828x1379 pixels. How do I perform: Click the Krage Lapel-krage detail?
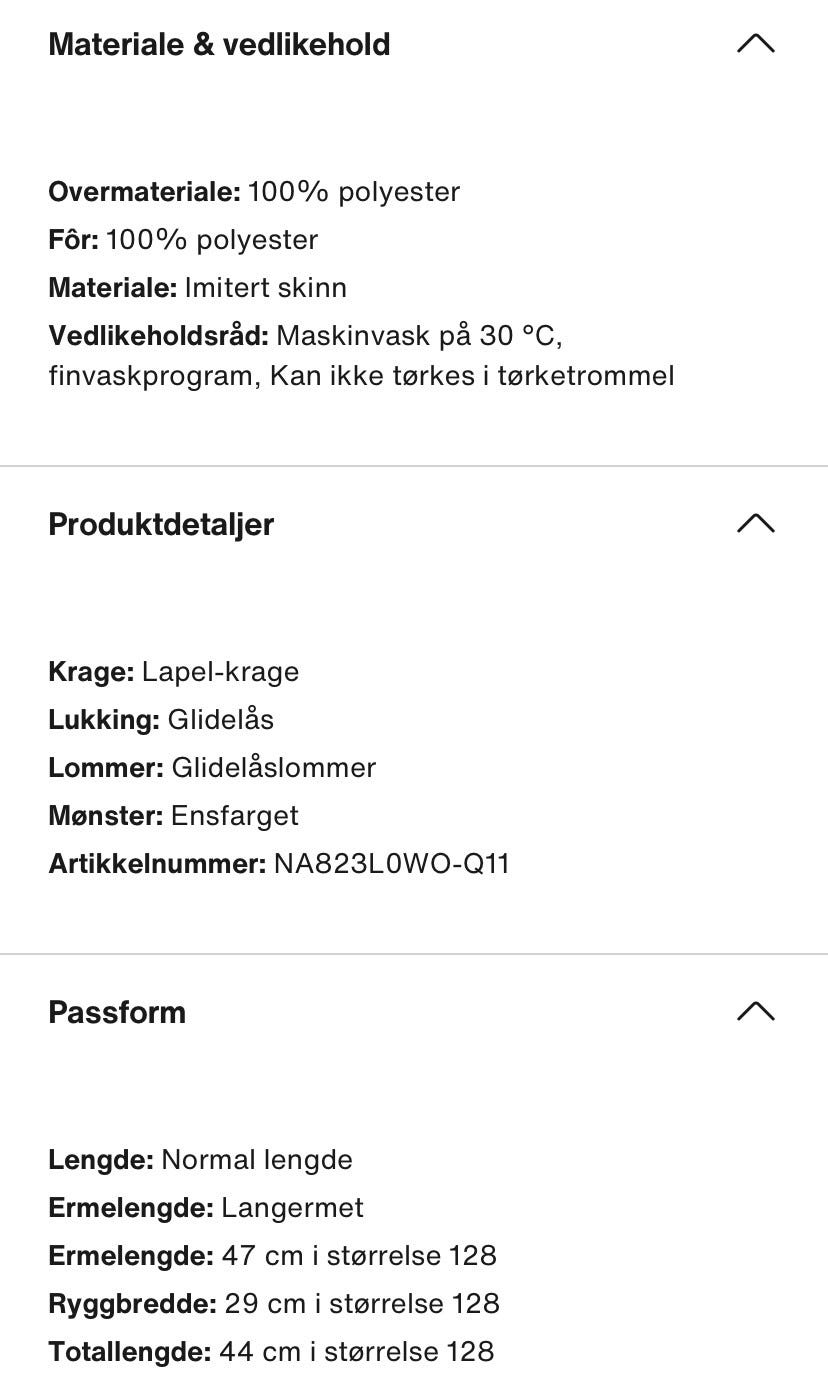(x=173, y=671)
